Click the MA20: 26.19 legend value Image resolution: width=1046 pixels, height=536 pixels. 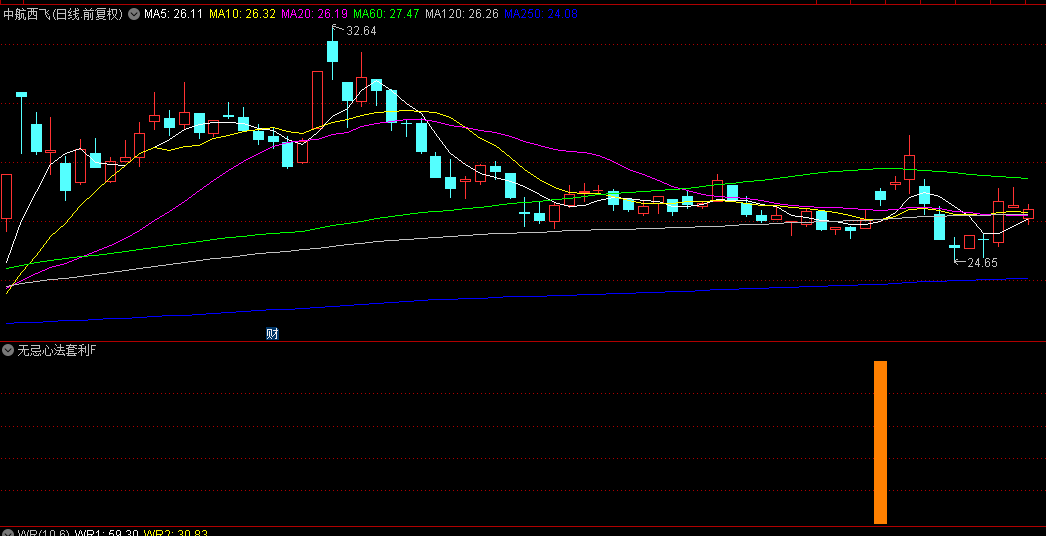click(315, 14)
